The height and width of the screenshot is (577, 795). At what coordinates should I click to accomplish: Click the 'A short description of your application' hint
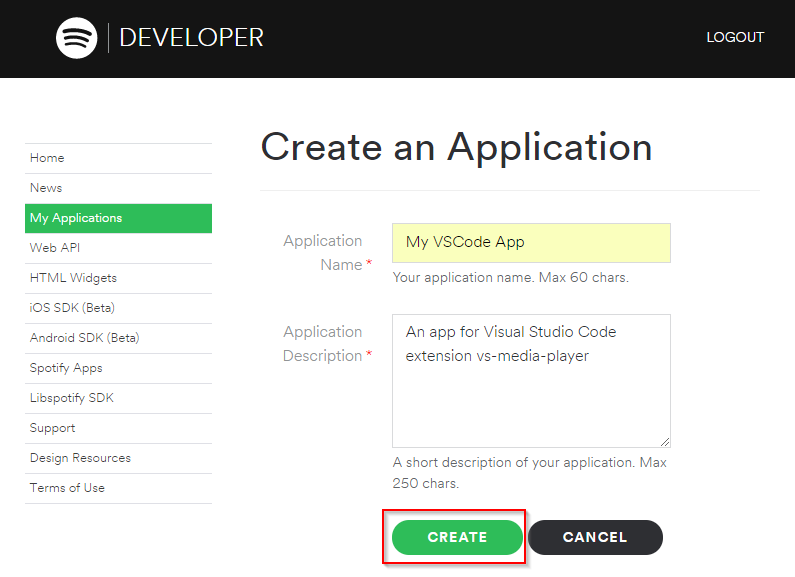tap(529, 473)
